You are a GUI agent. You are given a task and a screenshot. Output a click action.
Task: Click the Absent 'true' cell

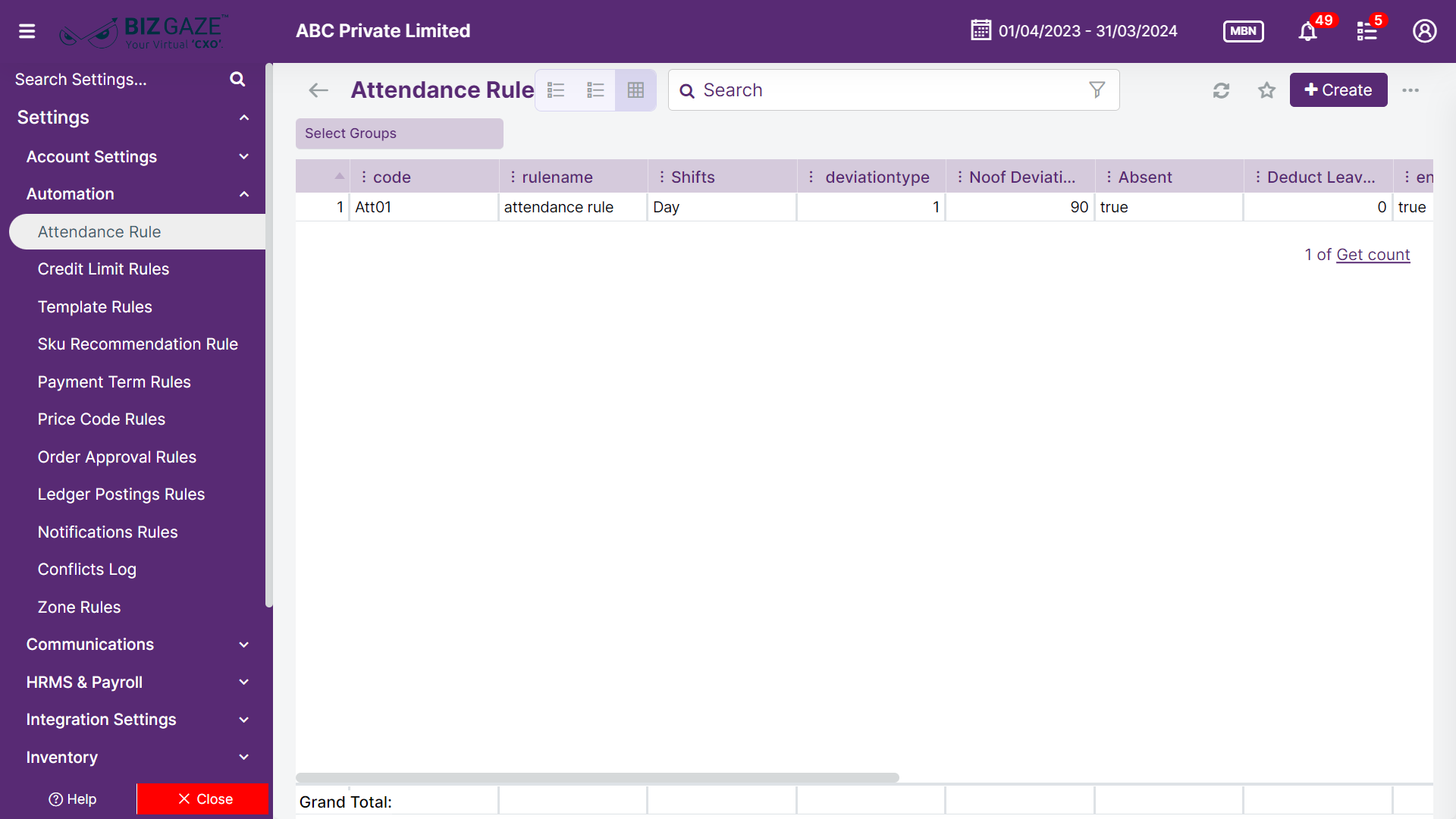tap(1169, 207)
